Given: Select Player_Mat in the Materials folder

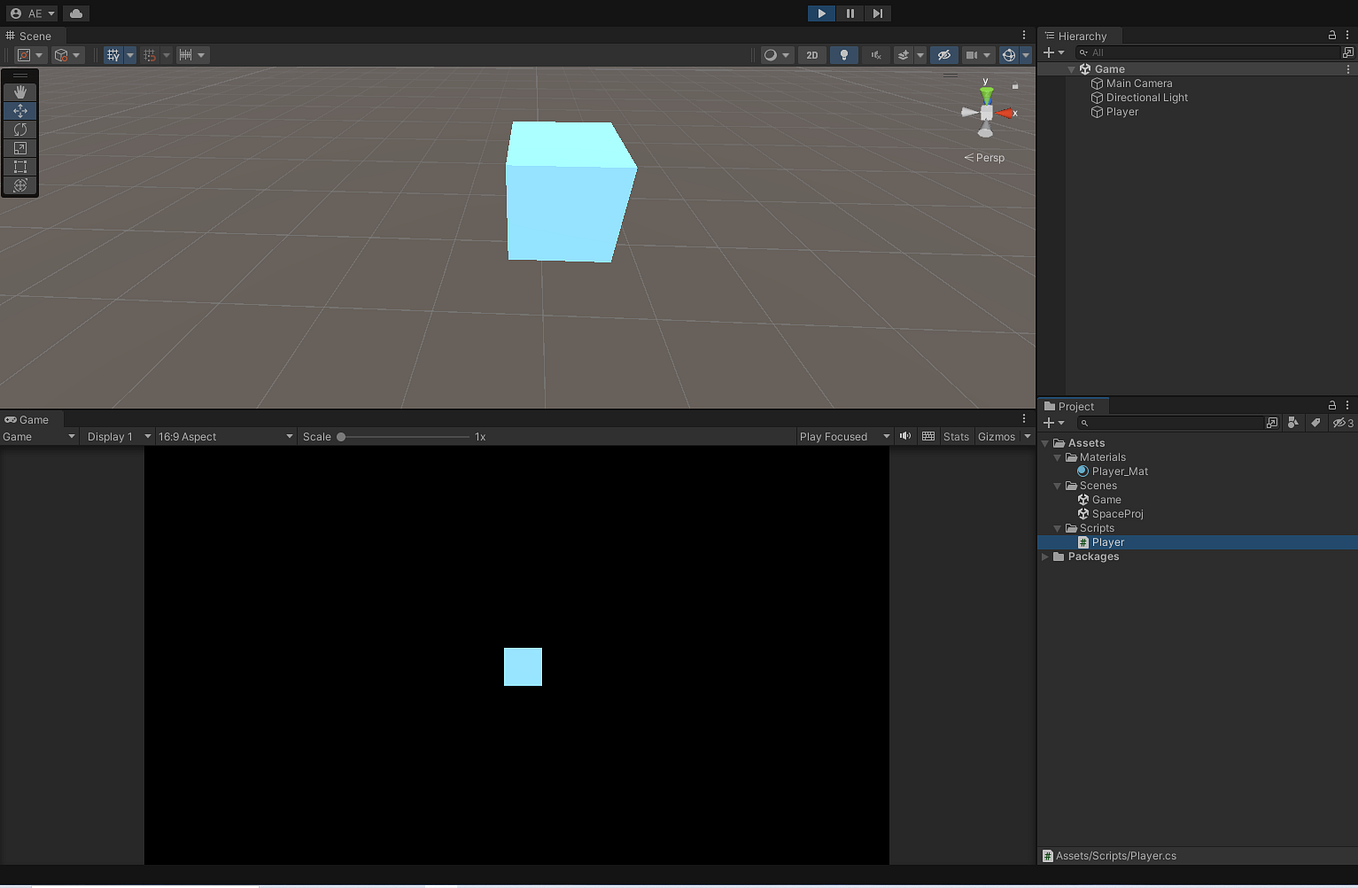Looking at the screenshot, I should [x=1118, y=471].
